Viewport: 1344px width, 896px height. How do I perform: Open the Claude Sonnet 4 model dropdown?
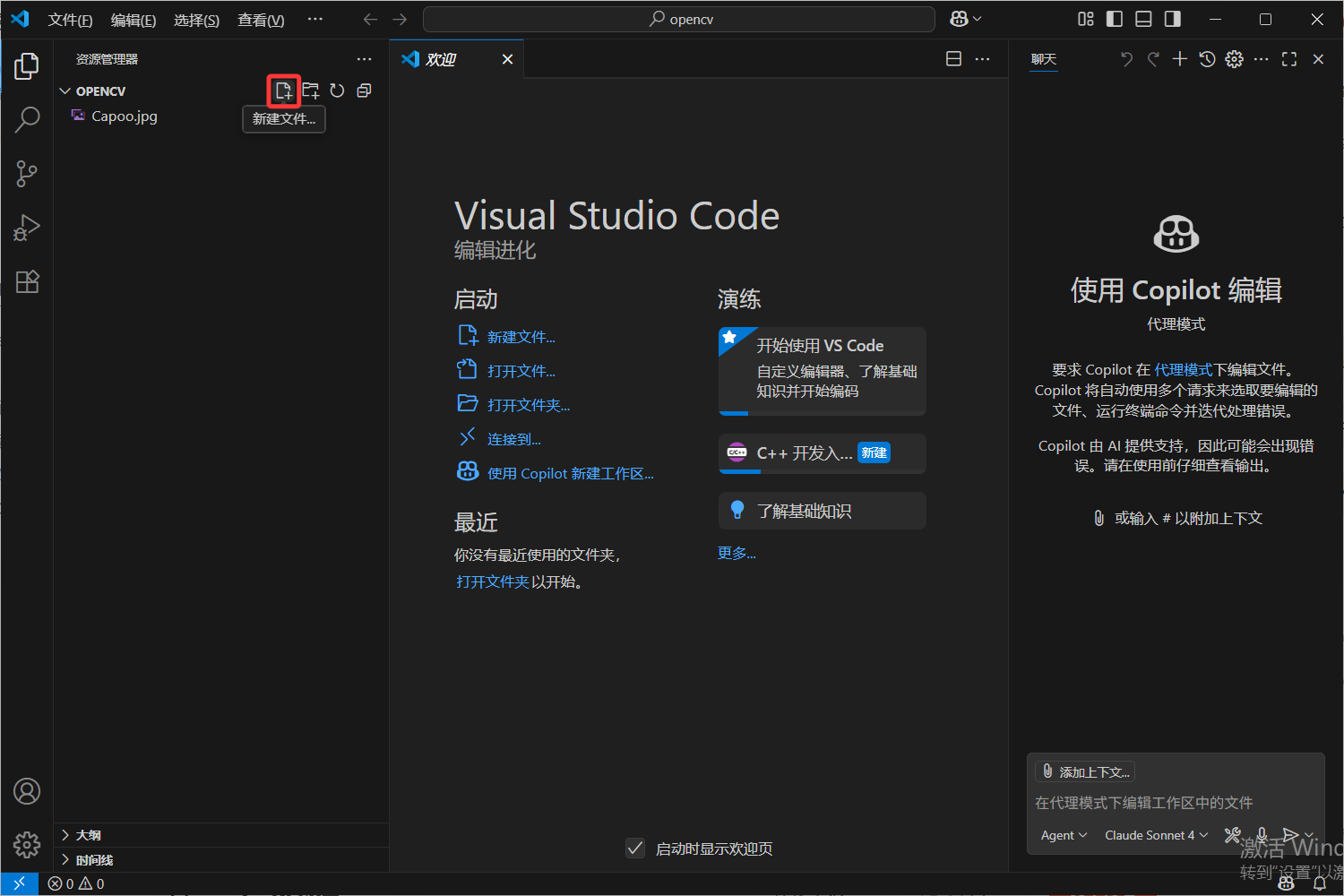1155,834
